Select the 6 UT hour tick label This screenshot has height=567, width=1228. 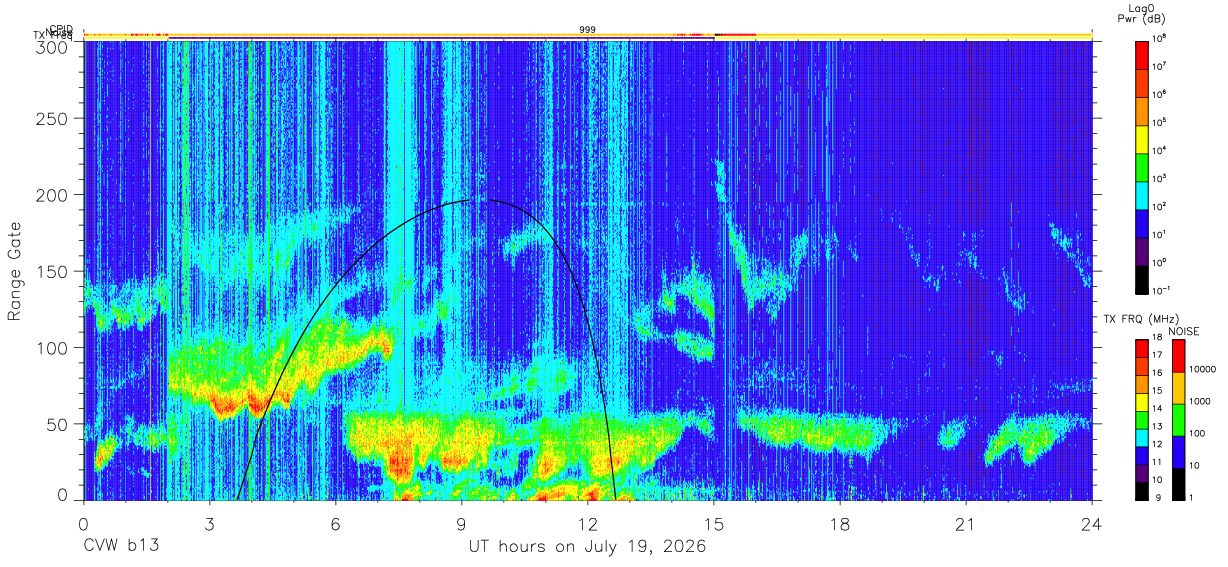click(336, 524)
